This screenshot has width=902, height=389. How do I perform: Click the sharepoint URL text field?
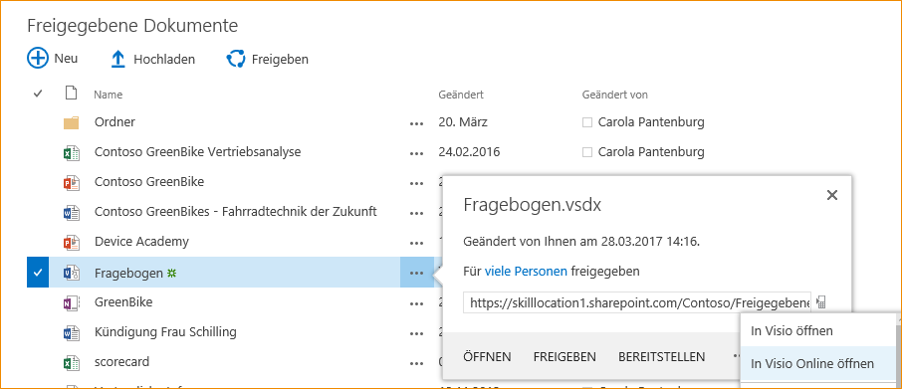click(x=637, y=303)
